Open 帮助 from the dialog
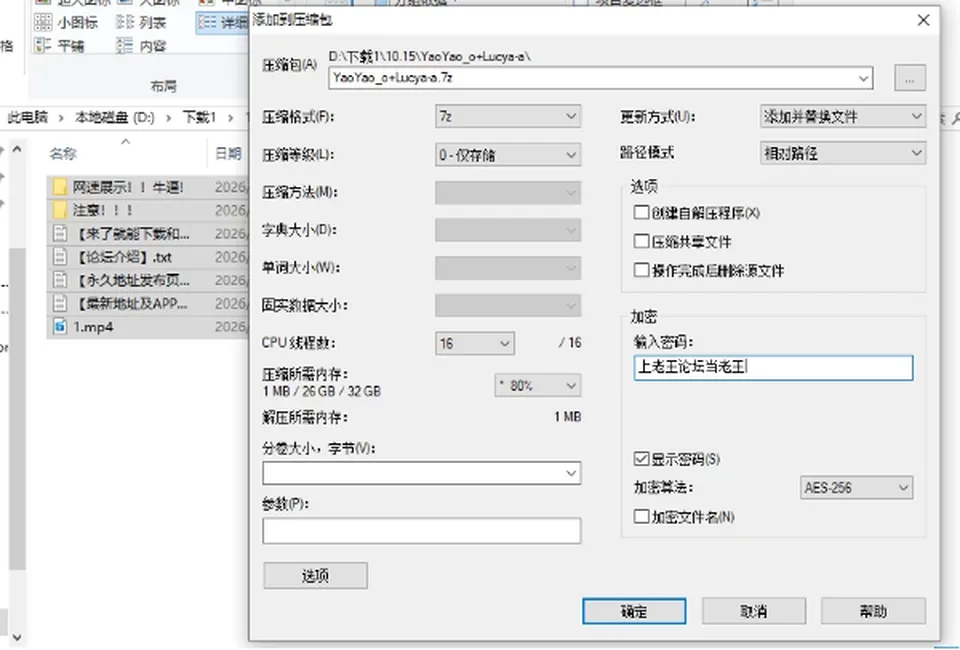The width and height of the screenshot is (960, 650). pyautogui.click(x=873, y=611)
